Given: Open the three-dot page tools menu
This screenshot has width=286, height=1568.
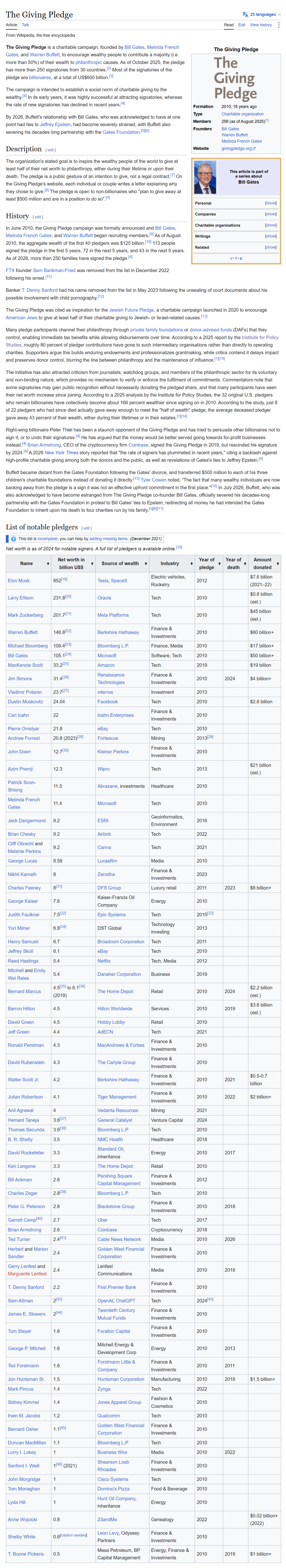Looking at the screenshot, I should tap(279, 25).
